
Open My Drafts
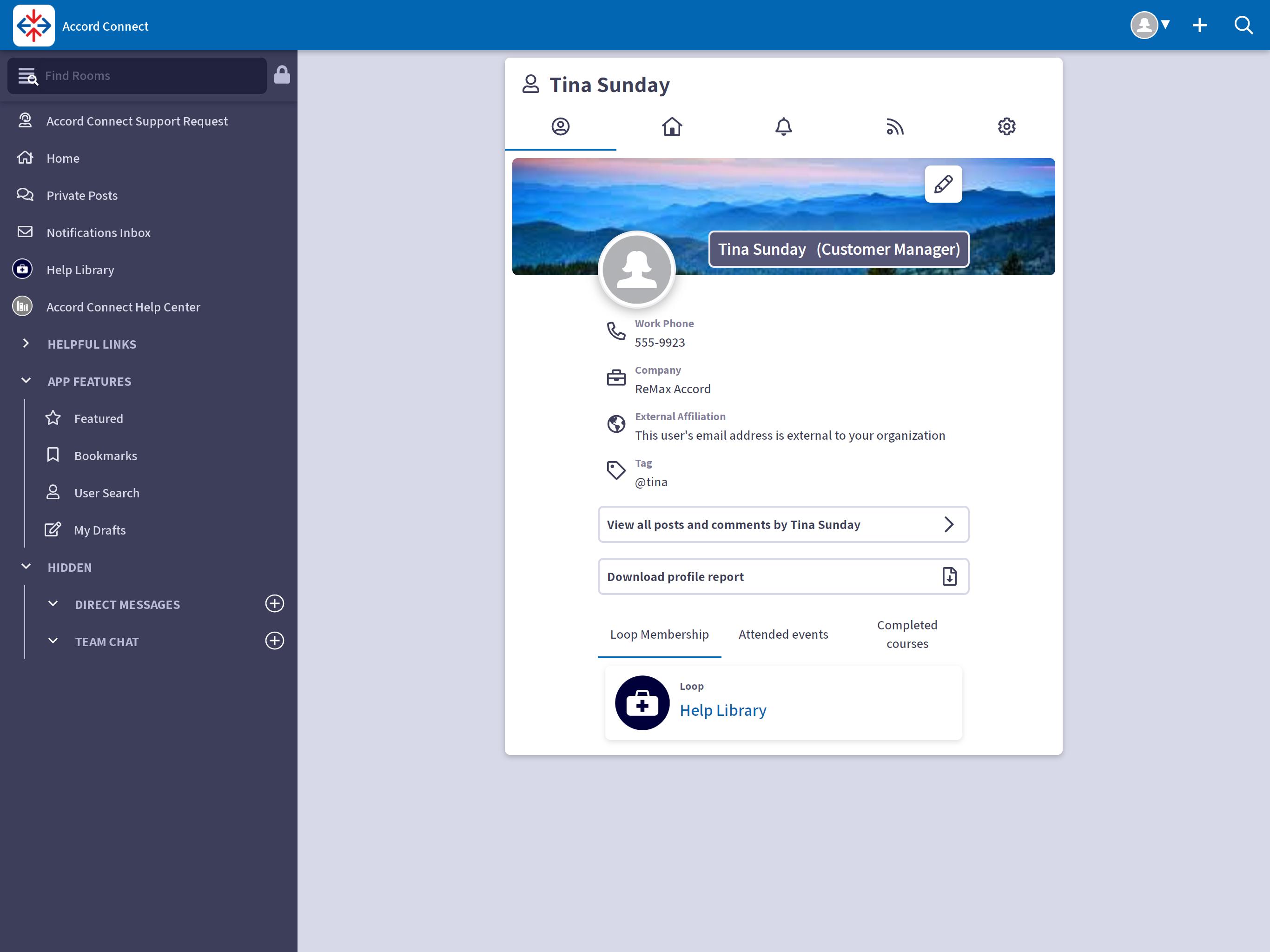coord(99,530)
